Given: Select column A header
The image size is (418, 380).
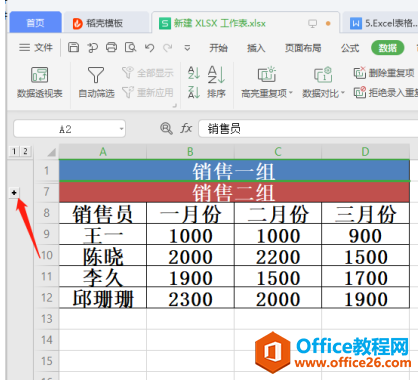Looking at the screenshot, I should coord(103,152).
